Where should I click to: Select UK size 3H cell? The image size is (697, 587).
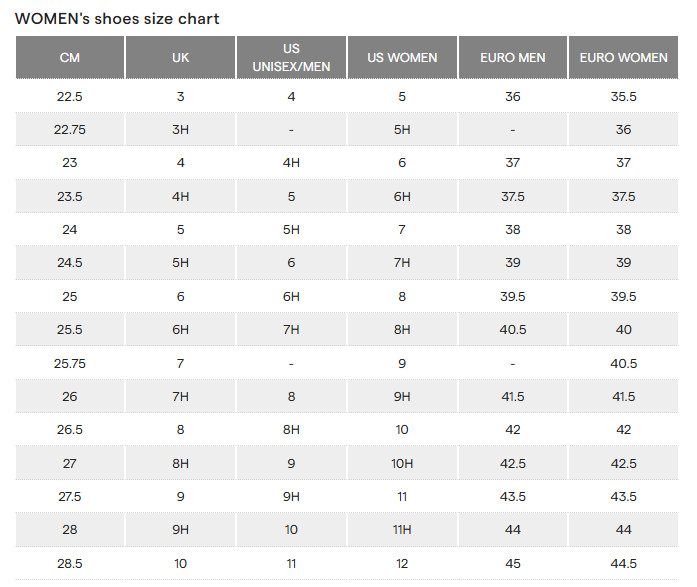pos(180,129)
